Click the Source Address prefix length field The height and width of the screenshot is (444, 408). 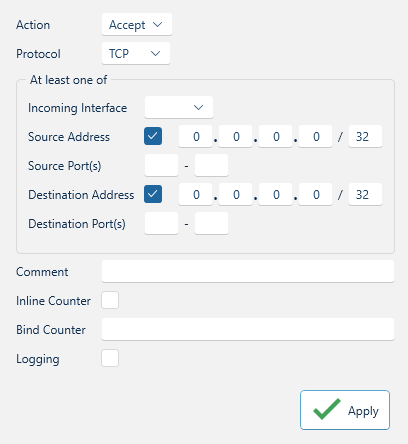coord(365,136)
